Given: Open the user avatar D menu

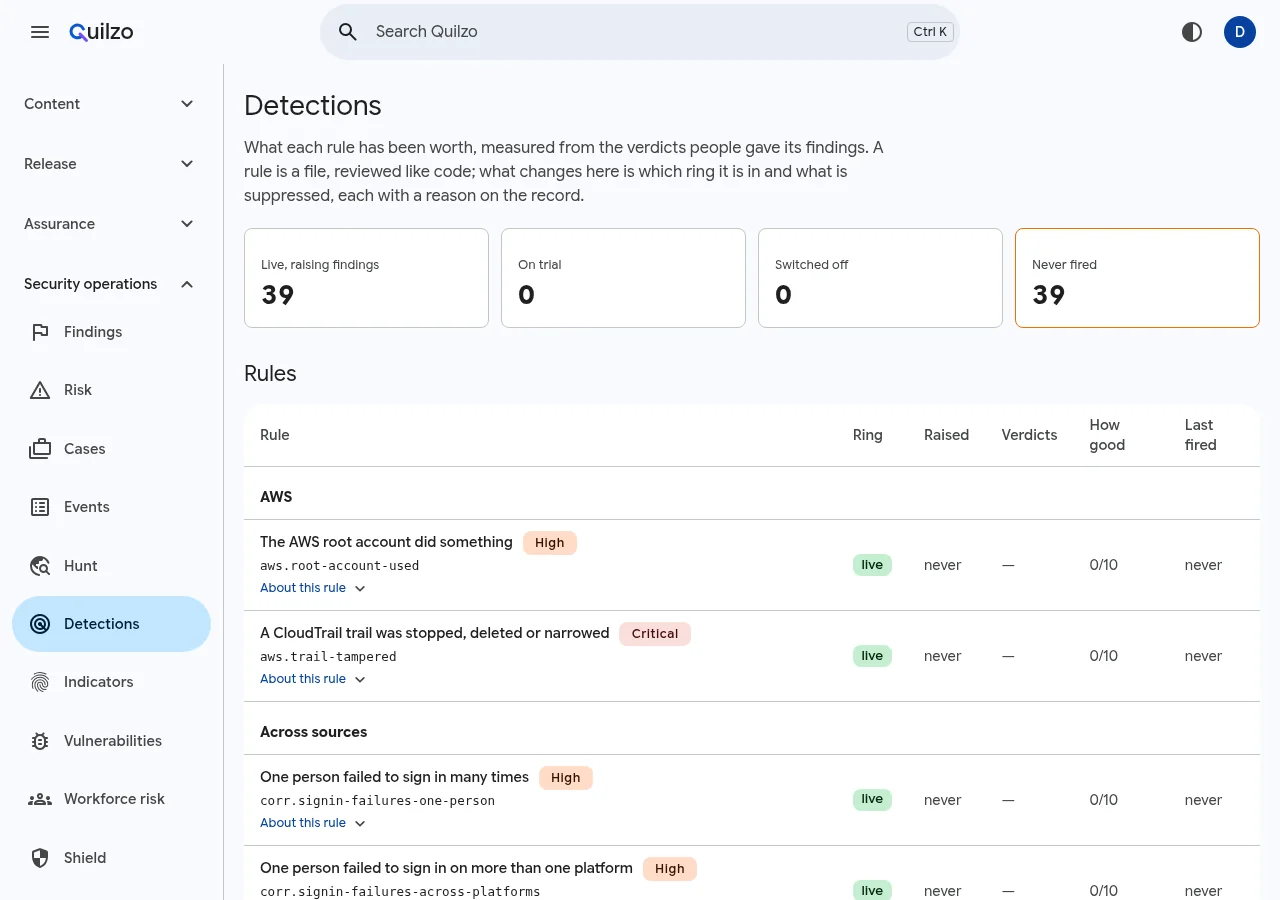Looking at the screenshot, I should 1240,32.
